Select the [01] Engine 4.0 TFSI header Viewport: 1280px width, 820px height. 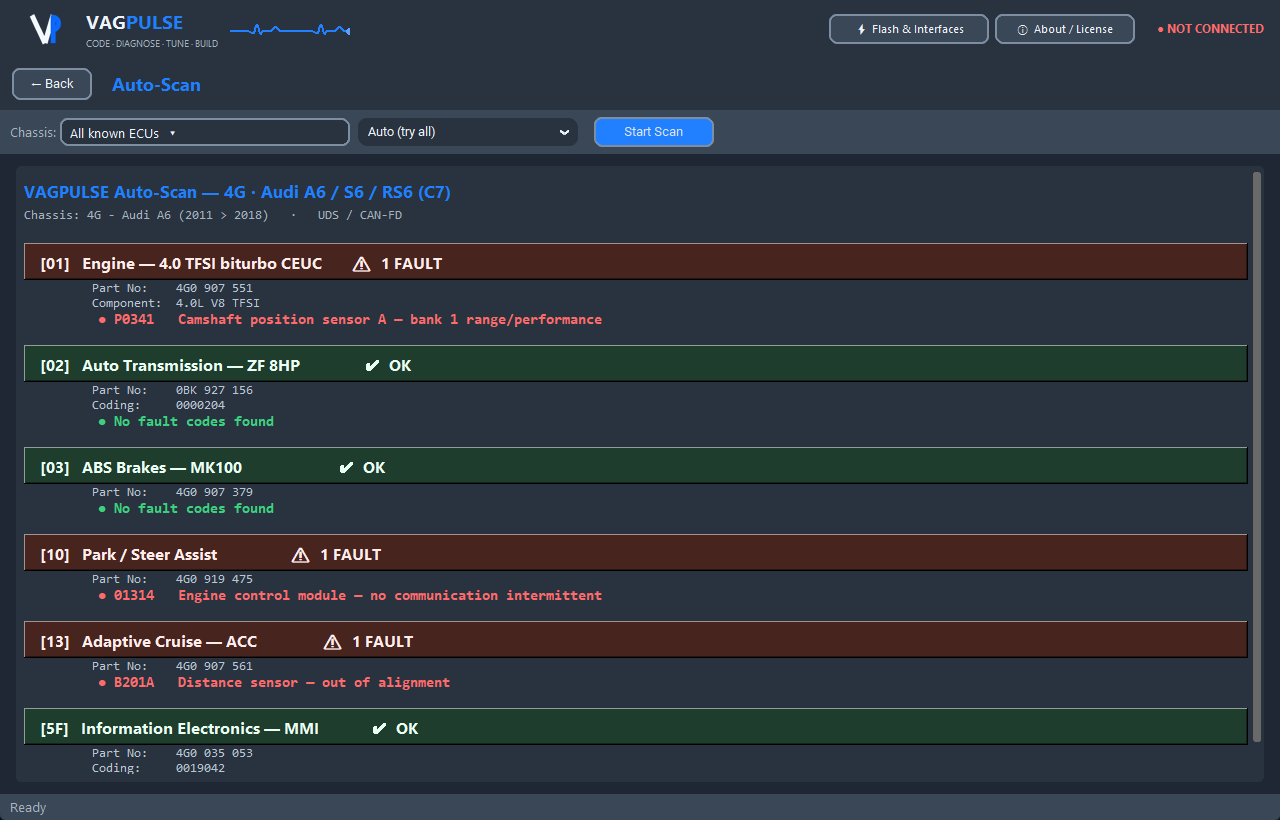pos(636,262)
